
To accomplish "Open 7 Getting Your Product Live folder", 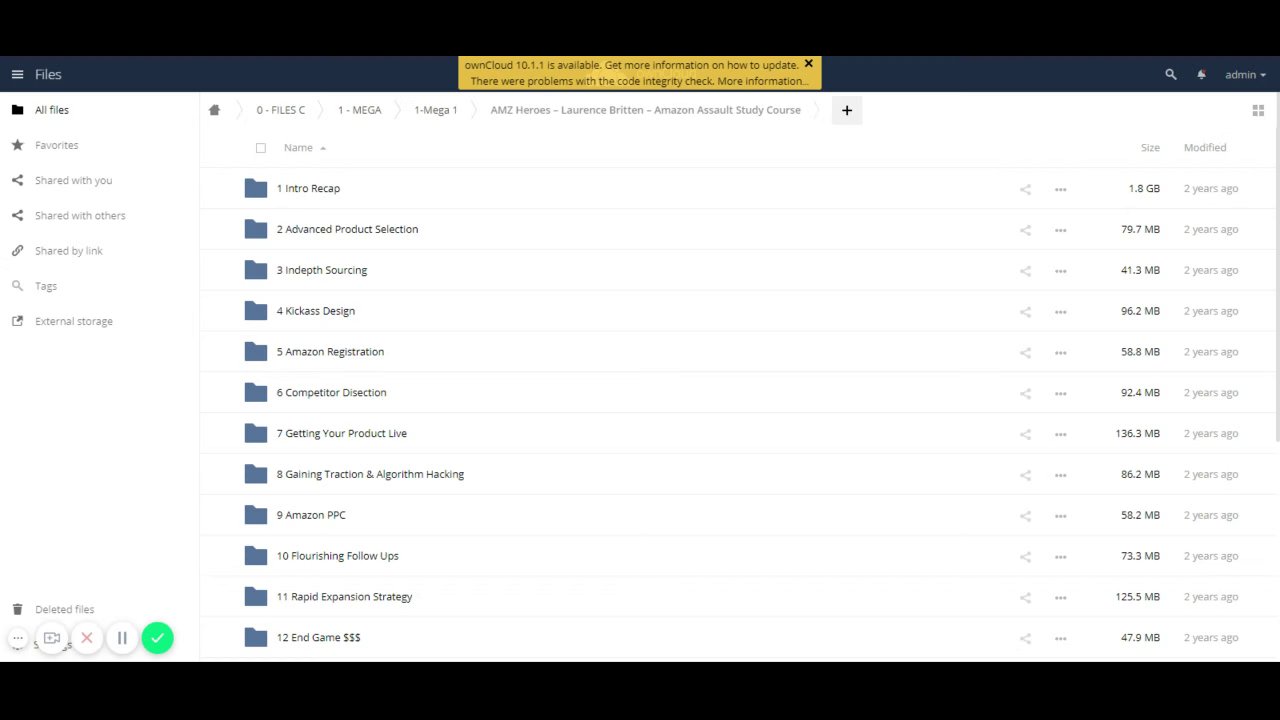I will pos(342,434).
